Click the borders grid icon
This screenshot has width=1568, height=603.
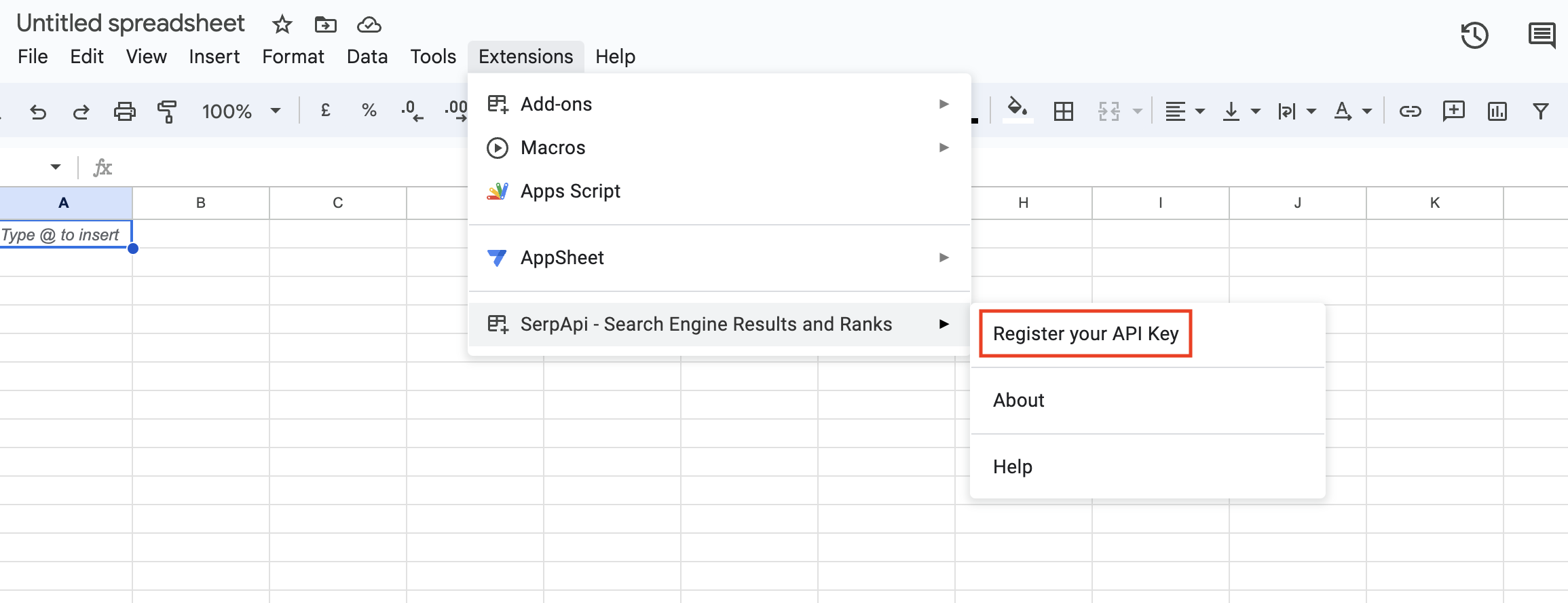[1063, 111]
